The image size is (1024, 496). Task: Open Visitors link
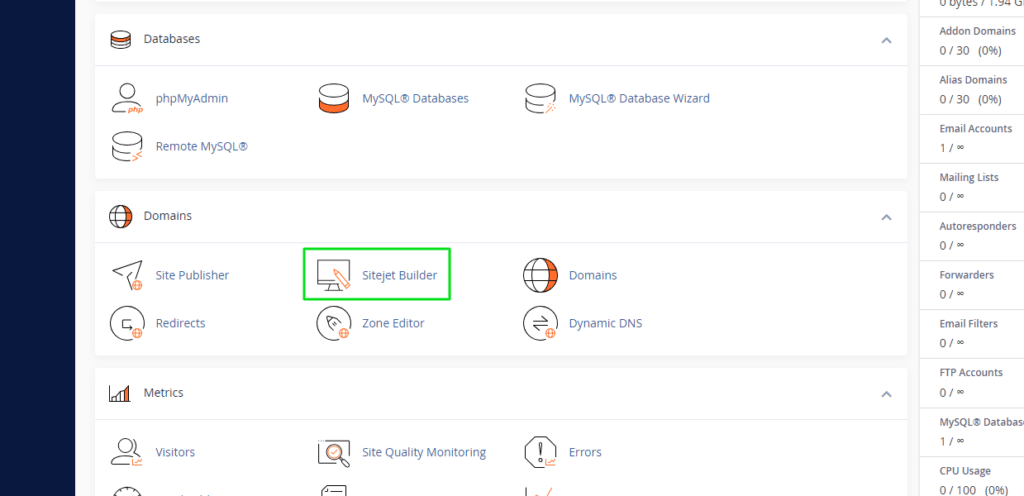(175, 452)
